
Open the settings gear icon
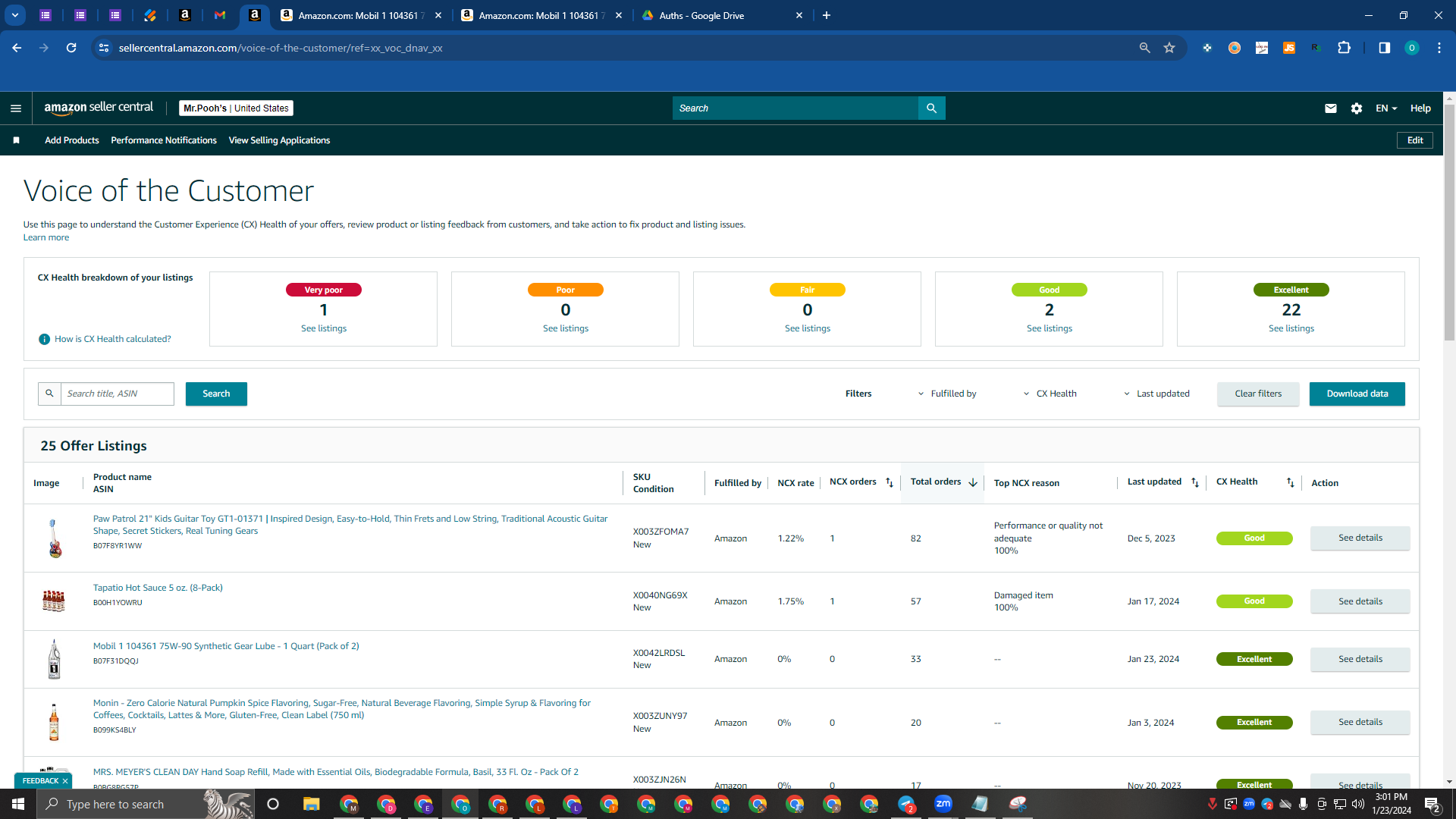pyautogui.click(x=1357, y=108)
